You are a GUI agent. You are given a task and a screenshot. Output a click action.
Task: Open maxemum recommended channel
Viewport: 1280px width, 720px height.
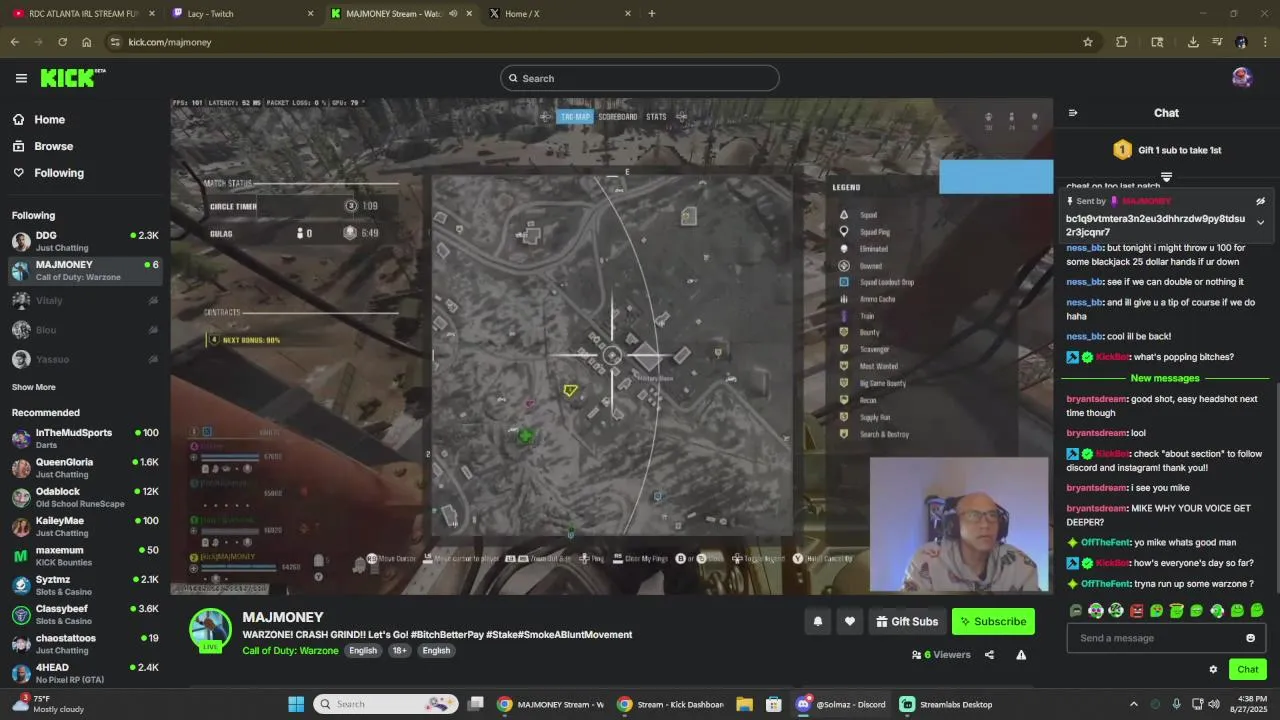(x=85, y=555)
